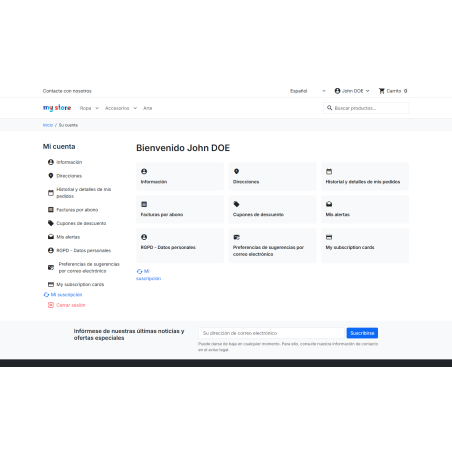Open the Ropa category menu

pos(85,108)
